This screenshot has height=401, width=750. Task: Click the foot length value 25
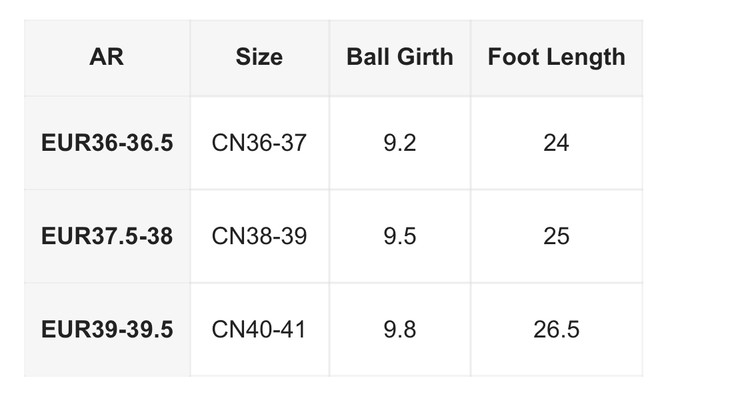556,236
